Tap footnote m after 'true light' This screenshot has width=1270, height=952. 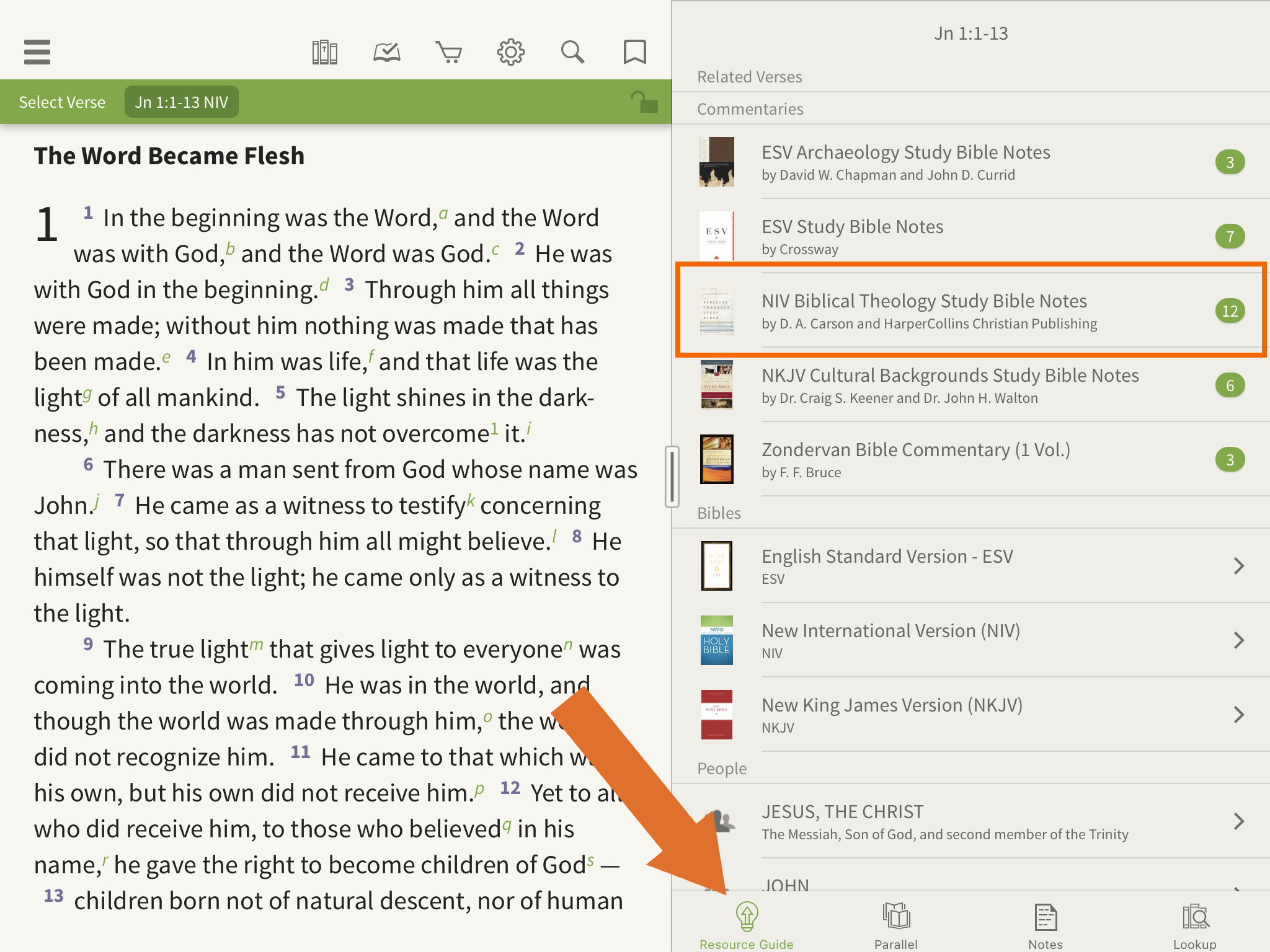point(256,645)
